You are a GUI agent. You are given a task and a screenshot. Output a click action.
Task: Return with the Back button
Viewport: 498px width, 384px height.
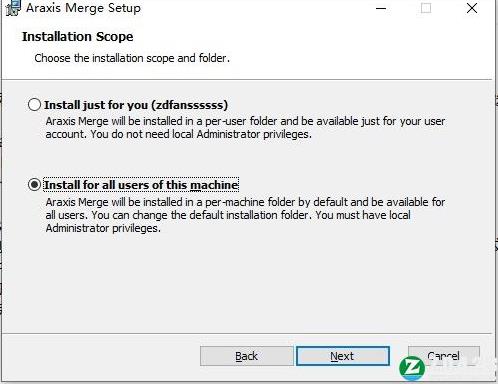(247, 356)
